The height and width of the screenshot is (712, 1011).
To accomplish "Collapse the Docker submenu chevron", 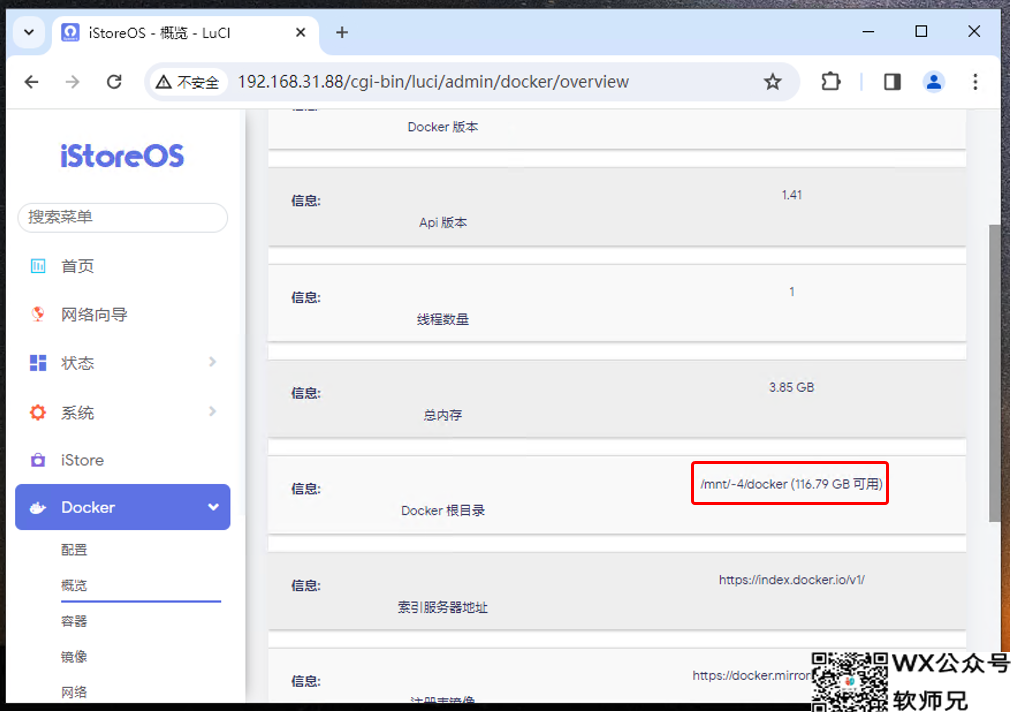I will (x=213, y=507).
